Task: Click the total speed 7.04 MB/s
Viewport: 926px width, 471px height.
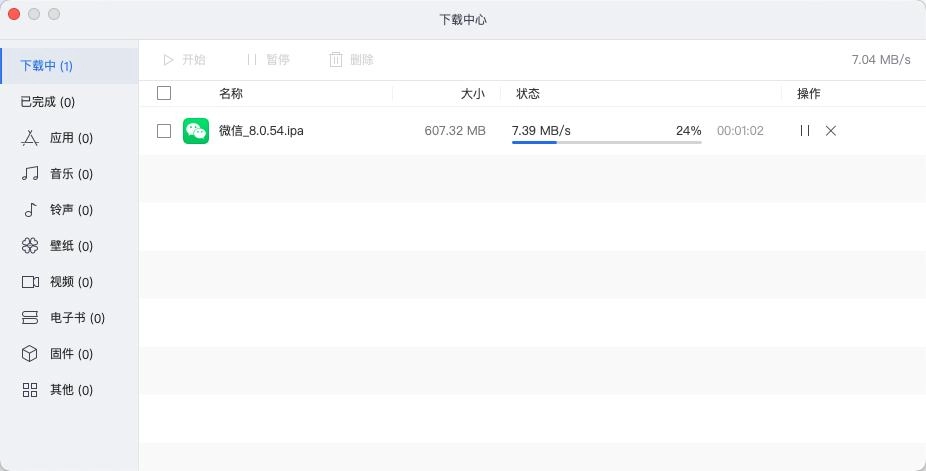Action: [881, 60]
